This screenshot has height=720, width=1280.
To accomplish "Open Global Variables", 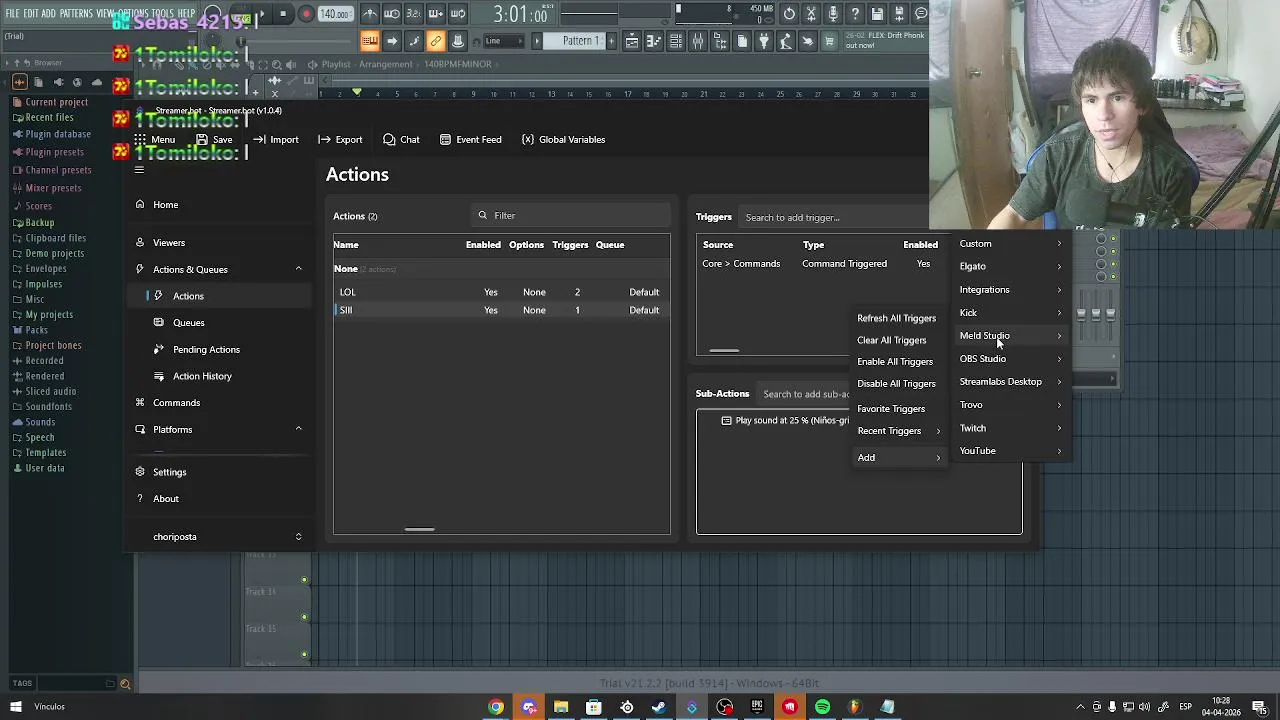I will (563, 140).
